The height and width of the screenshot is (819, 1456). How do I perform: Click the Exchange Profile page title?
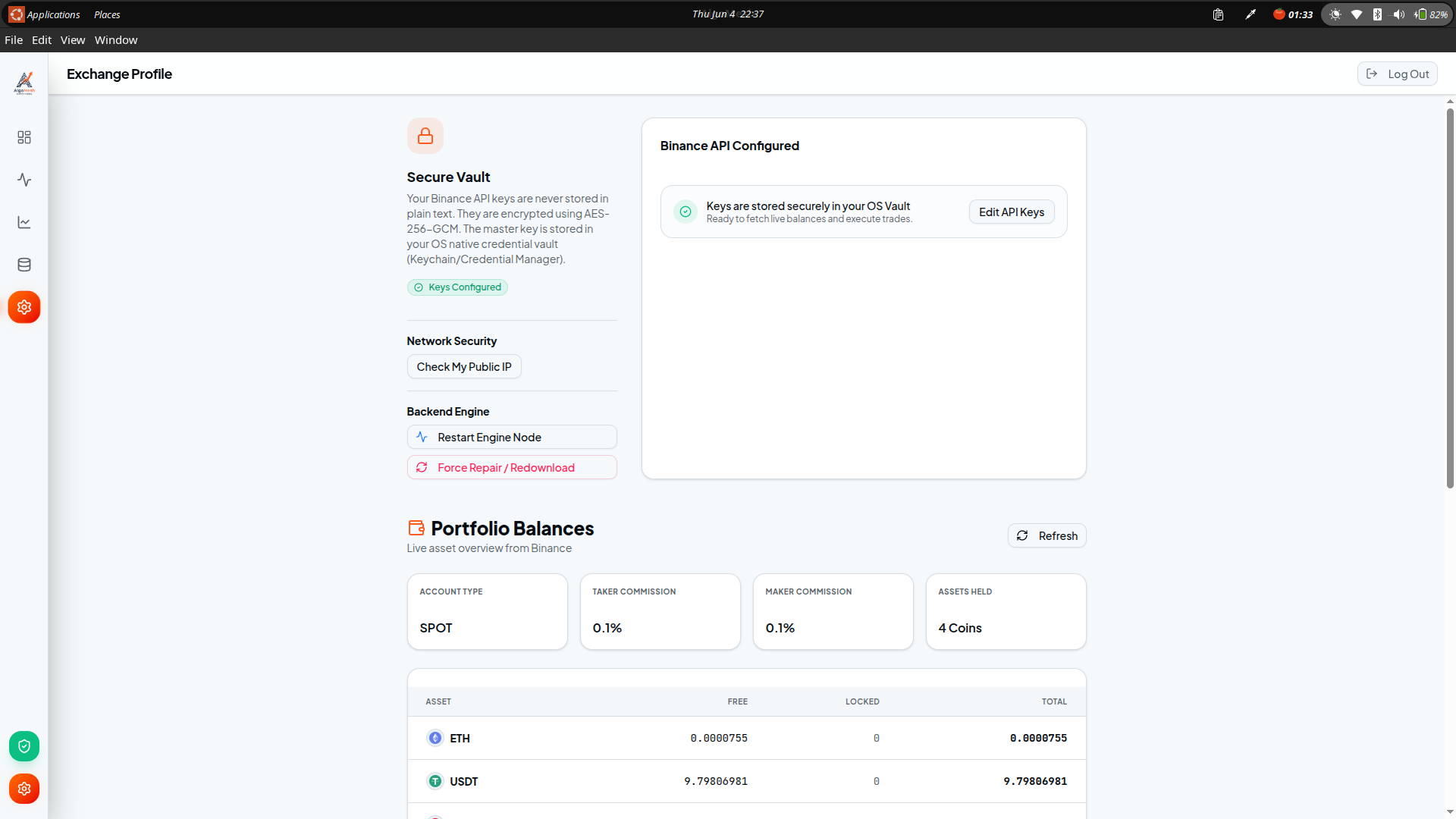[x=119, y=74]
